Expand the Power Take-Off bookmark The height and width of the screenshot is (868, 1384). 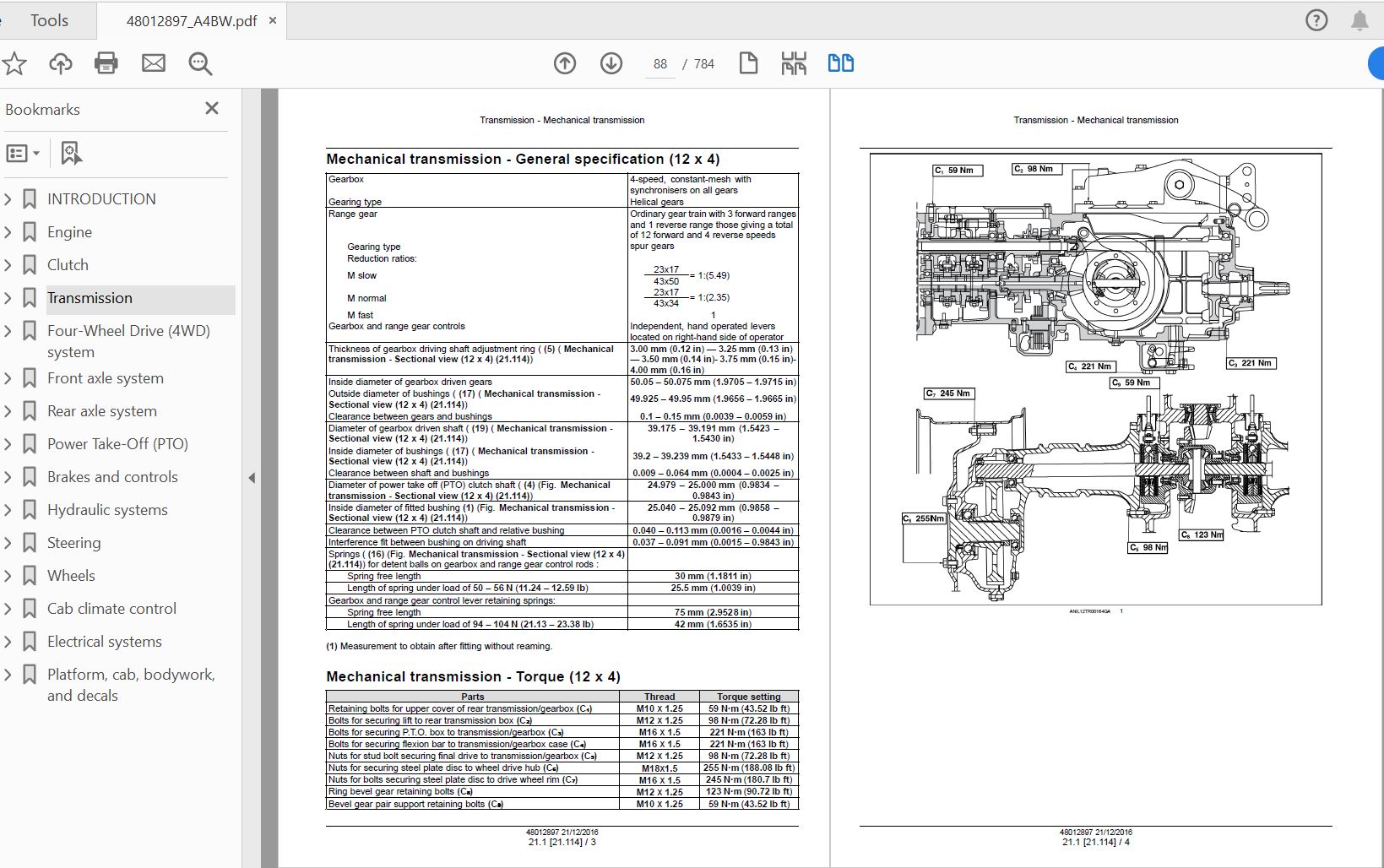[x=8, y=444]
